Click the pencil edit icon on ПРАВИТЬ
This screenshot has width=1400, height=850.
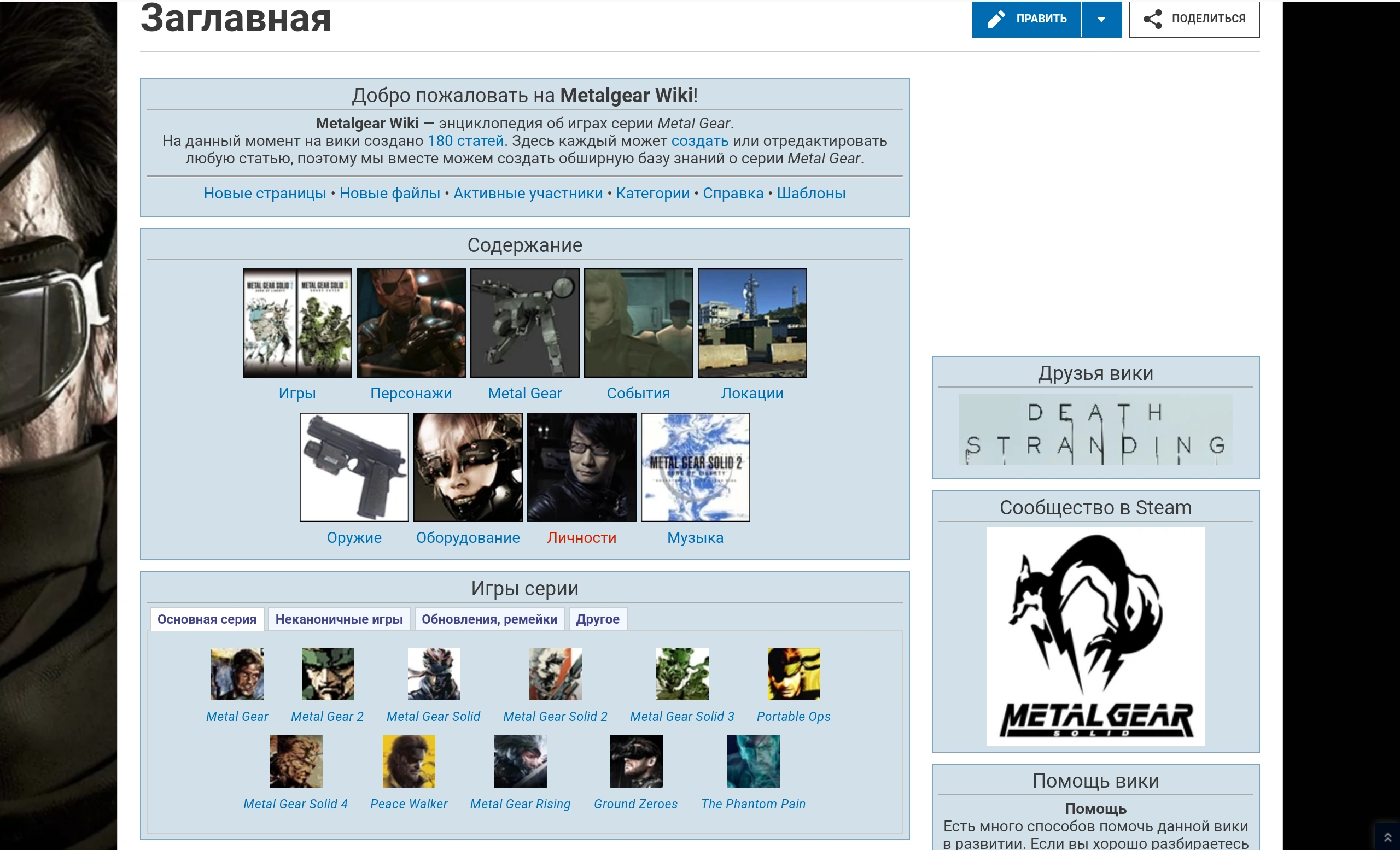point(995,19)
